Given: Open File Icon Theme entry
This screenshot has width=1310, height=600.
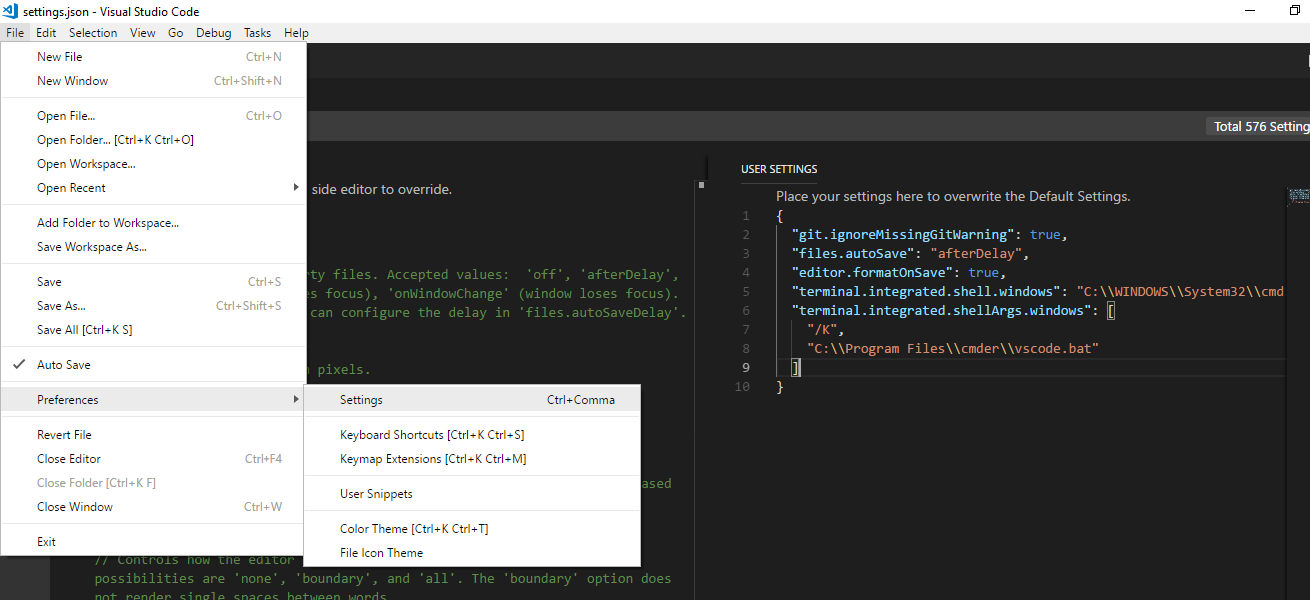Looking at the screenshot, I should click(x=472, y=553).
